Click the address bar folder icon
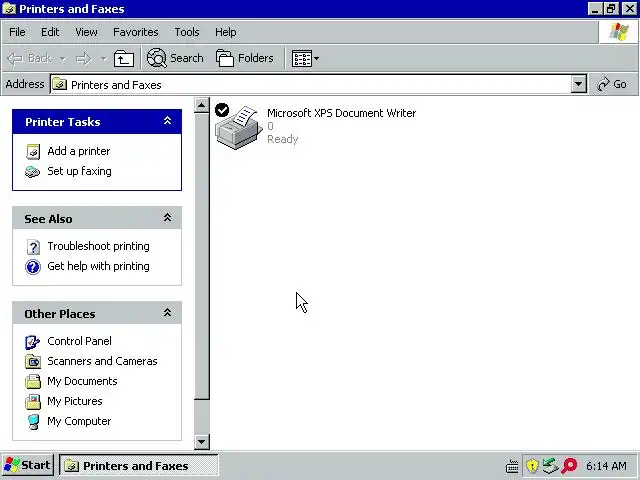Image resolution: width=640 pixels, height=480 pixels. (x=60, y=84)
